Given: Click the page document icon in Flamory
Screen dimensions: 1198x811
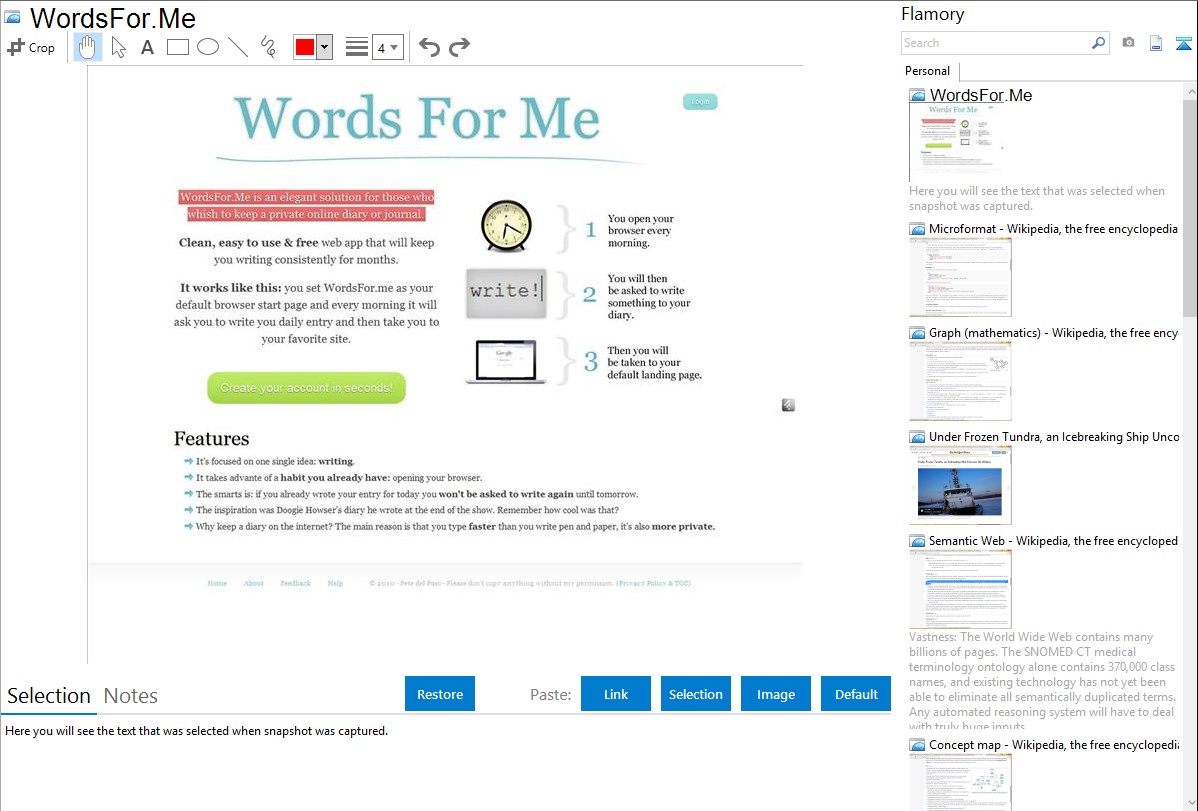Looking at the screenshot, I should point(1156,43).
